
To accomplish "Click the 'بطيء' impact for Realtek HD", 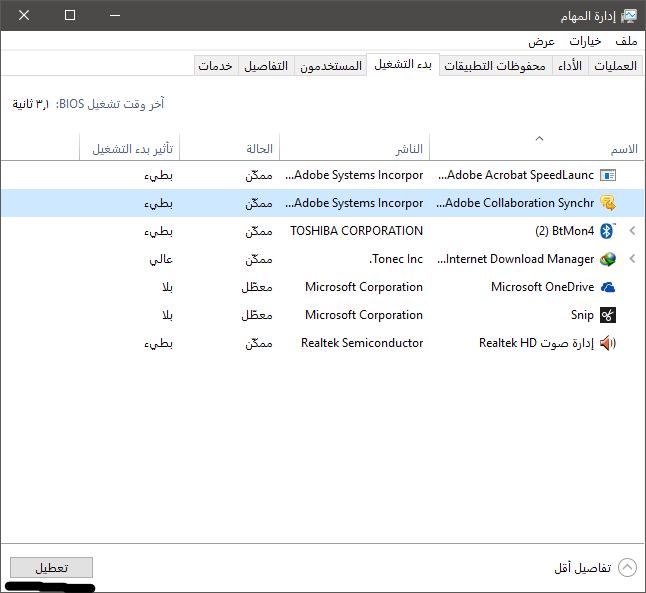I will click(159, 343).
